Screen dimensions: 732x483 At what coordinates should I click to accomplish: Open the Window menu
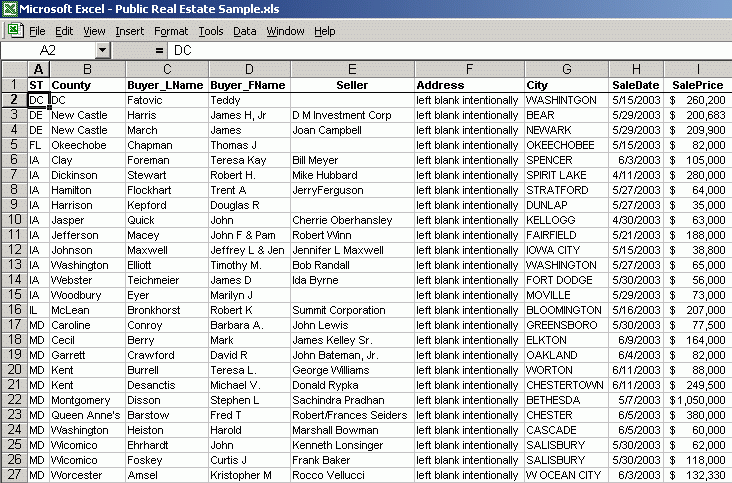285,31
